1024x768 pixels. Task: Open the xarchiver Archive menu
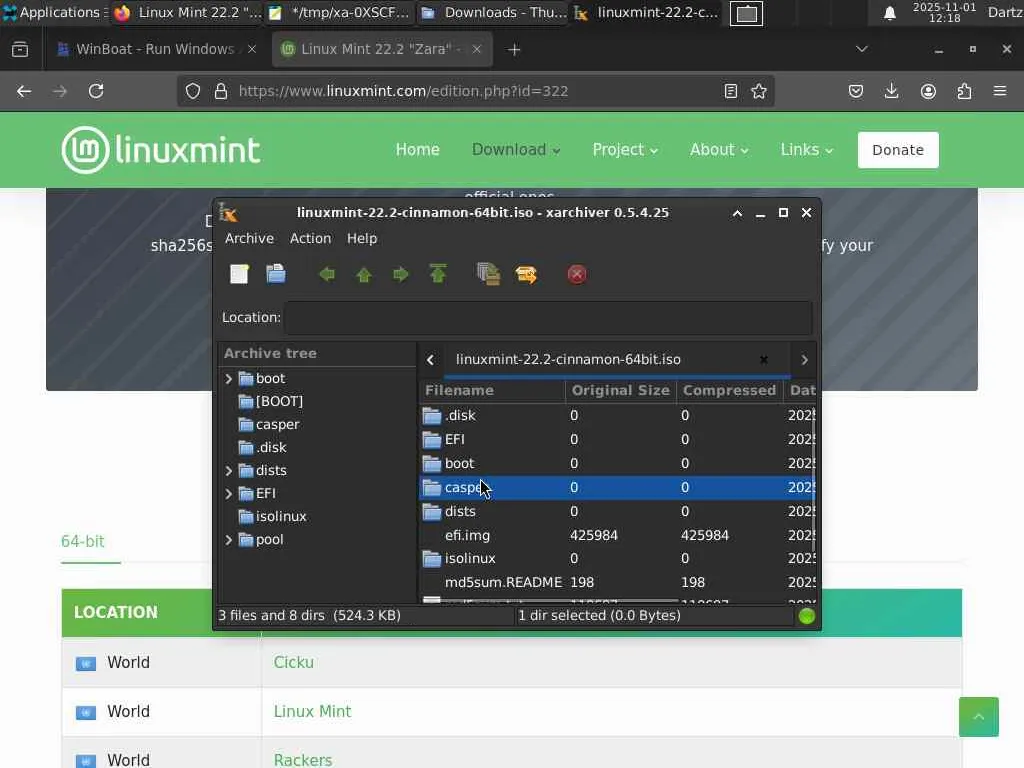click(x=249, y=238)
